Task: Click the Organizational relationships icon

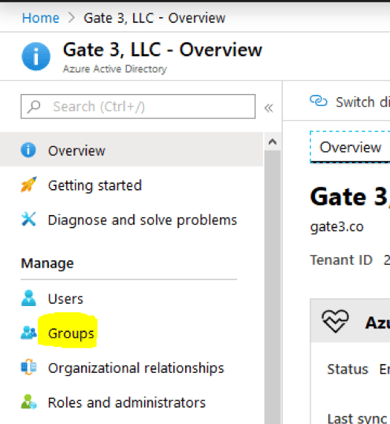Action: pyautogui.click(x=29, y=367)
